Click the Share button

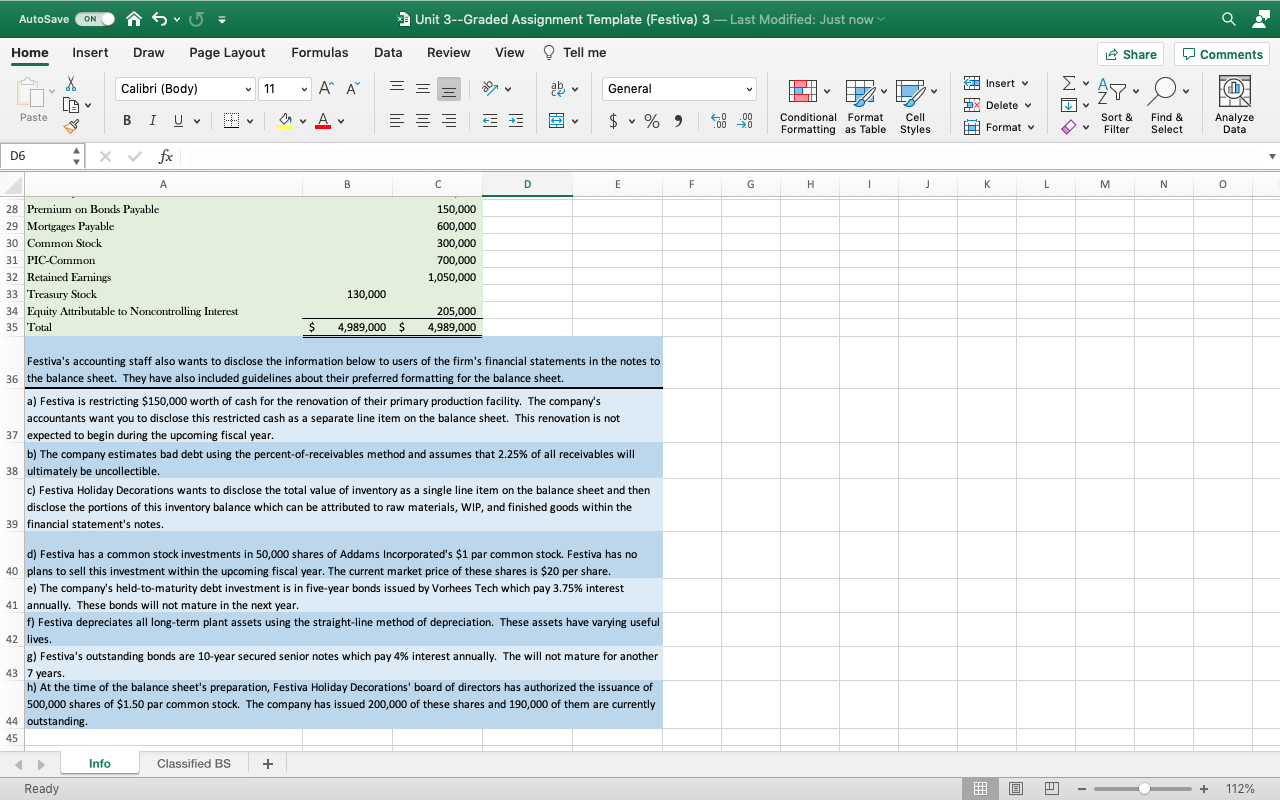tap(1130, 54)
